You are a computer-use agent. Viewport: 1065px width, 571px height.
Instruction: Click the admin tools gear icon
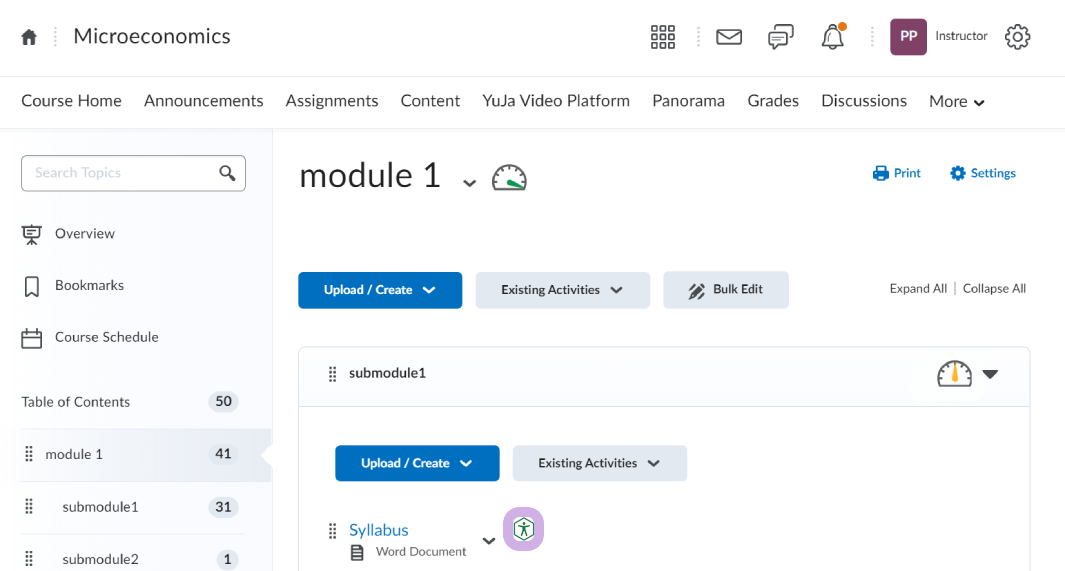[x=1017, y=37]
